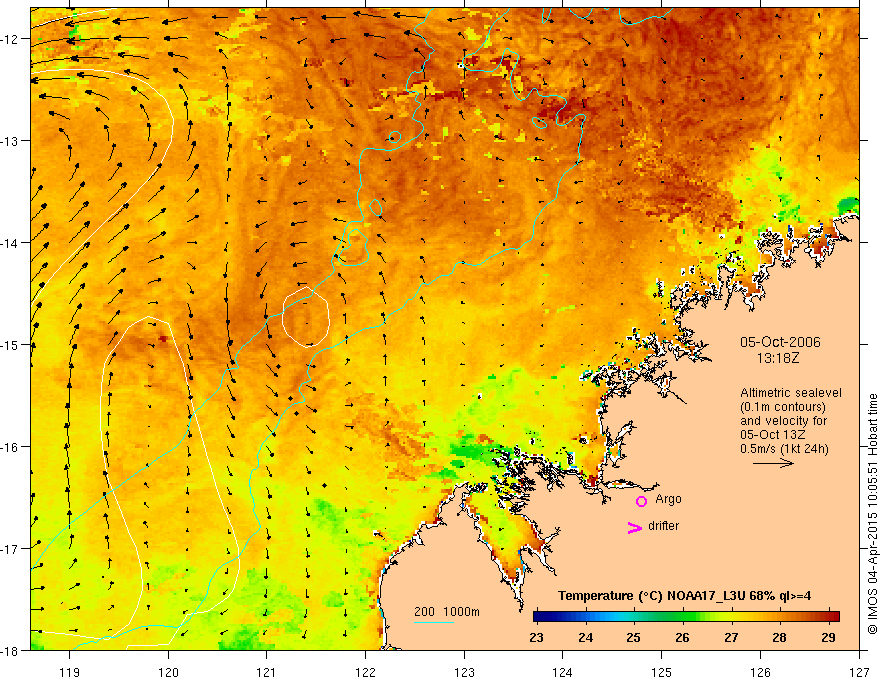Click the 26 value on temperature scale
Image resolution: width=880 pixels, height=680 pixels.
tap(682, 637)
